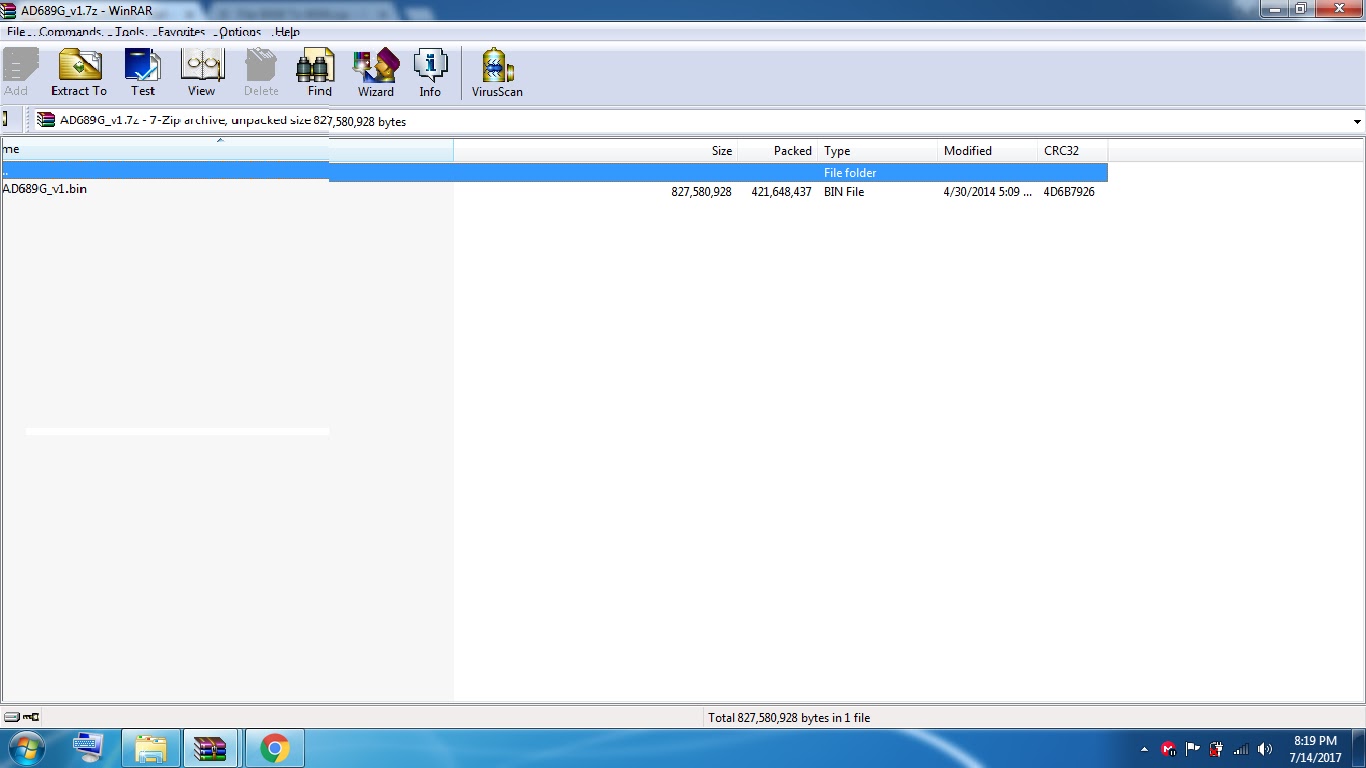Screen dimensions: 1366x768
Task: Sort by the Modified column header
Action: coord(988,150)
